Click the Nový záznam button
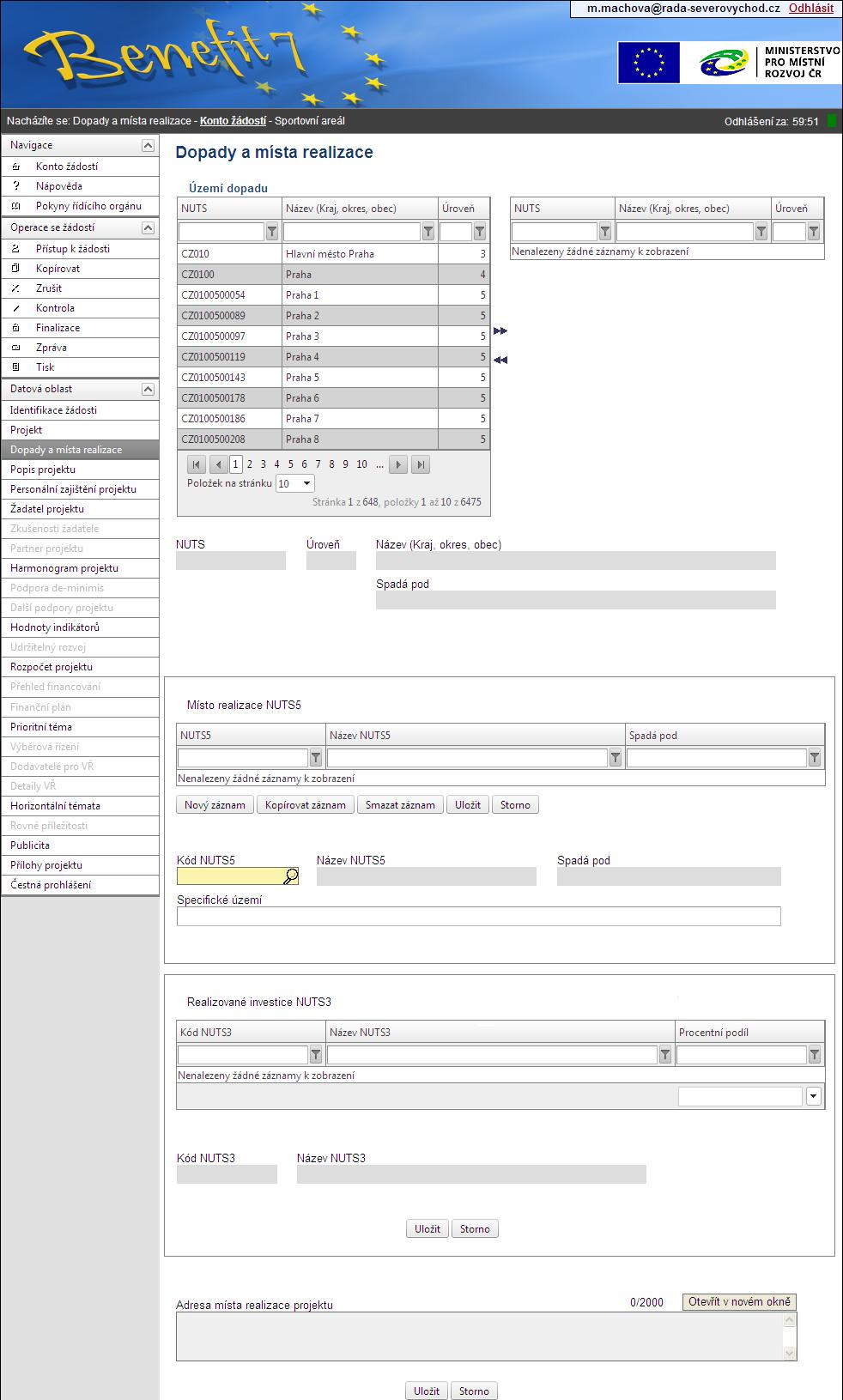Screen dimensions: 843x1400 click(x=215, y=805)
